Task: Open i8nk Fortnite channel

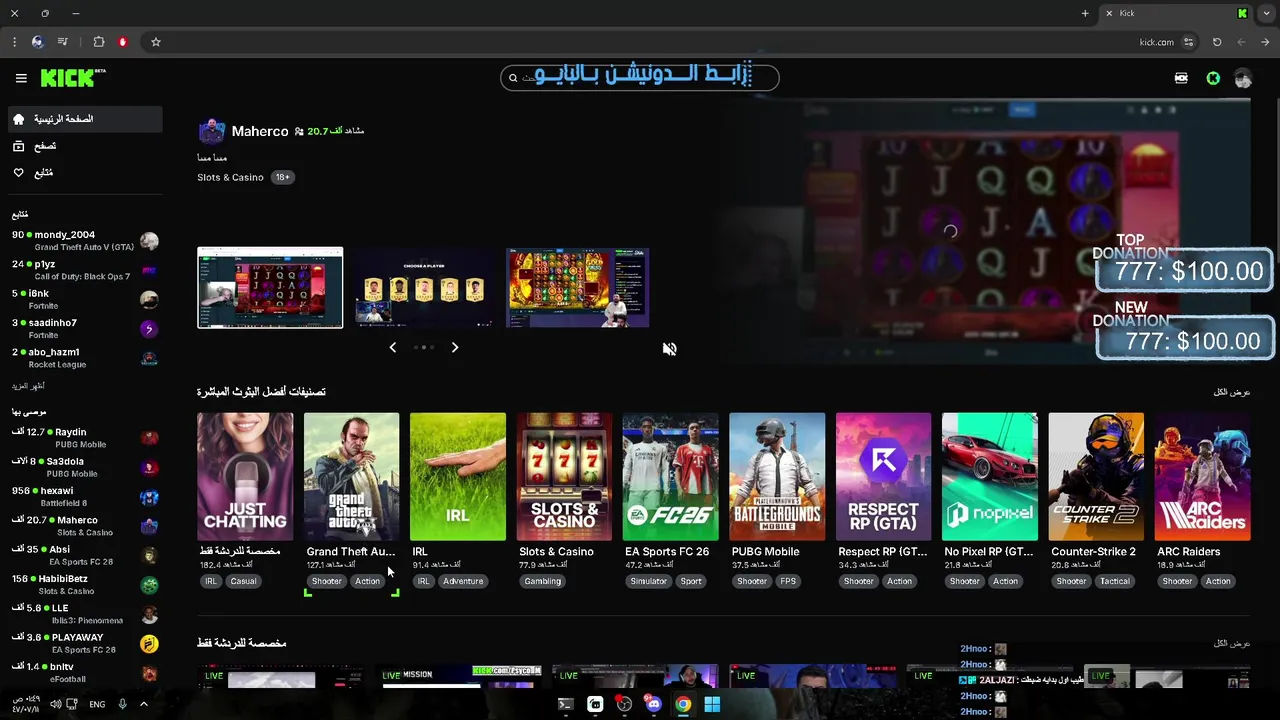Action: click(84, 299)
